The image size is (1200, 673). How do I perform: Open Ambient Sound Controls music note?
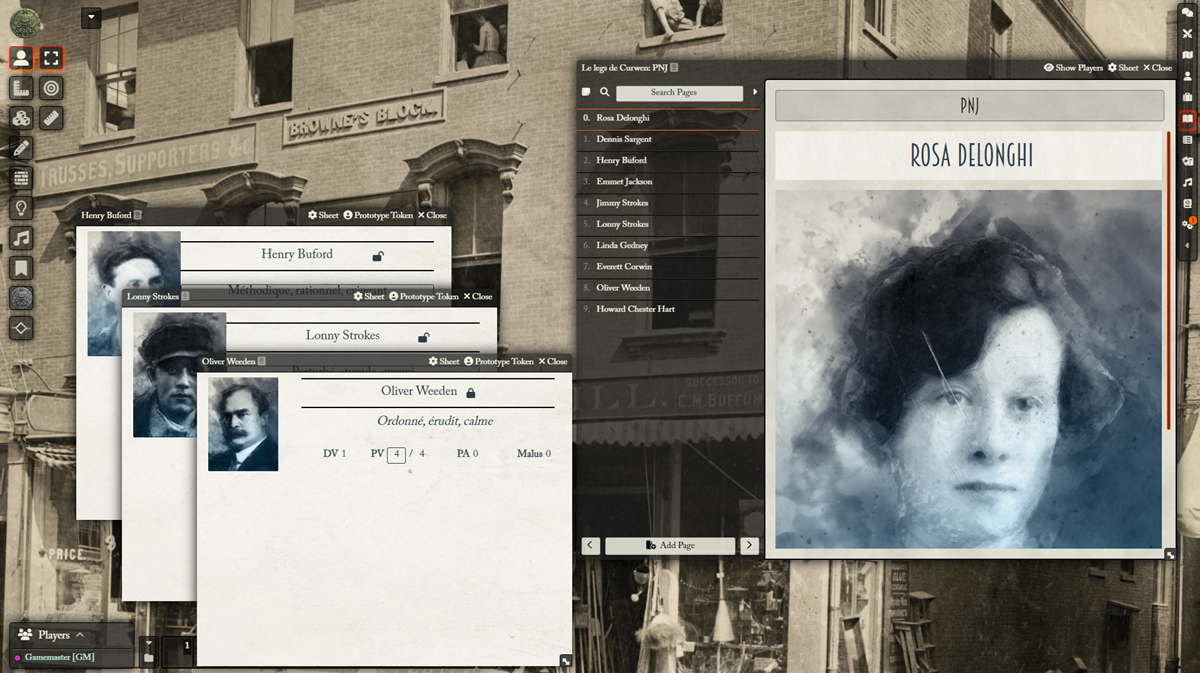point(21,238)
